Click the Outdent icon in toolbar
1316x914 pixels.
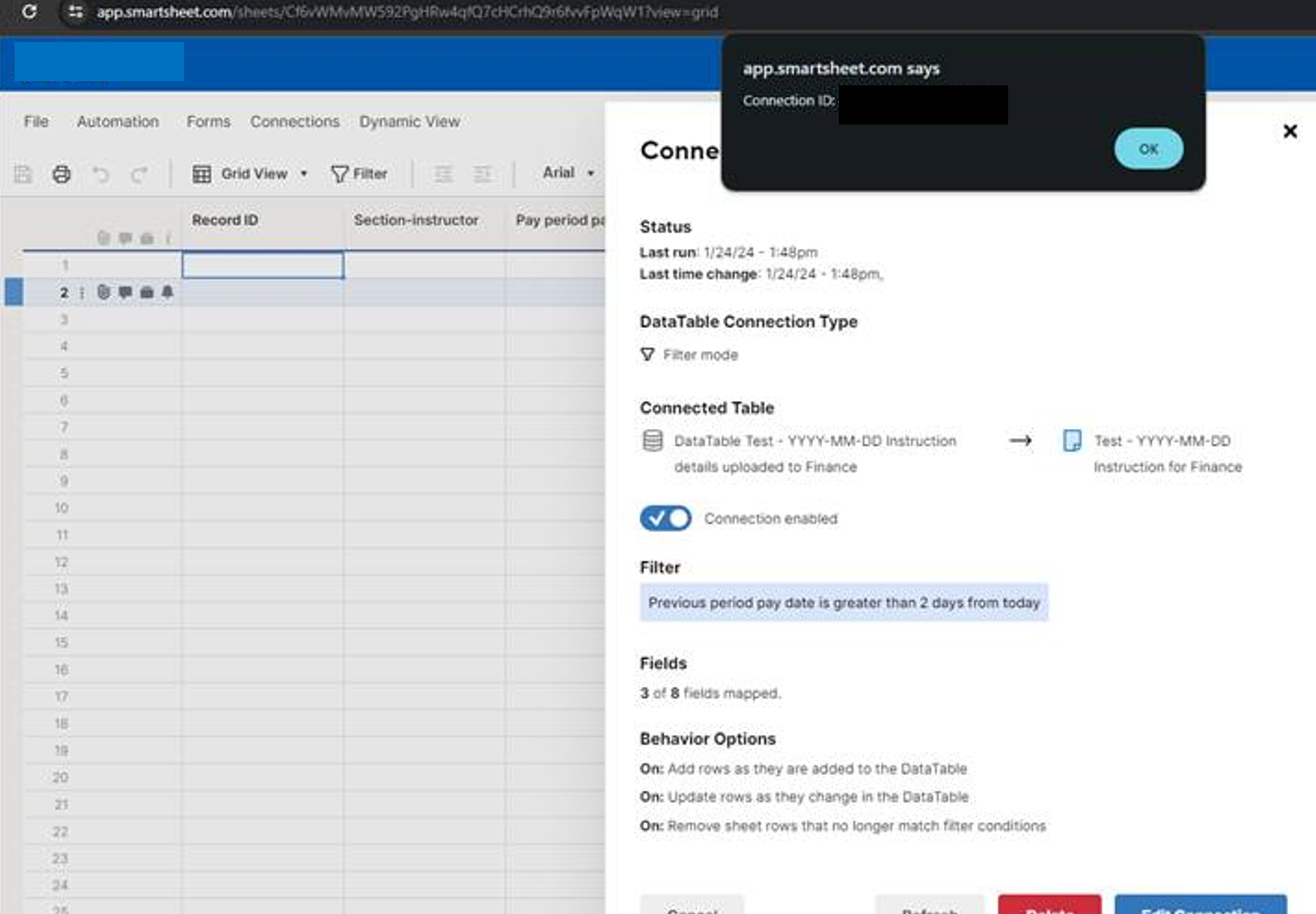coord(444,174)
